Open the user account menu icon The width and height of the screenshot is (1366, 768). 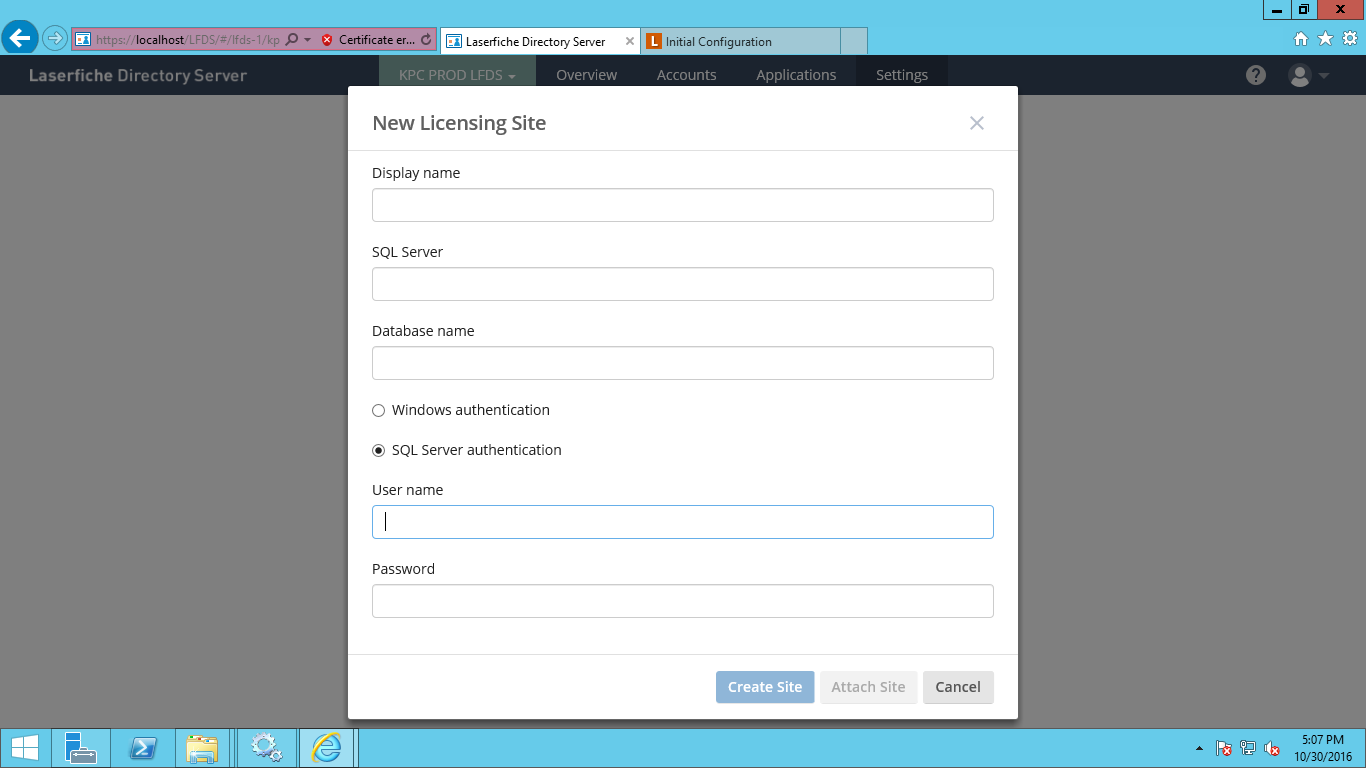(x=1309, y=75)
